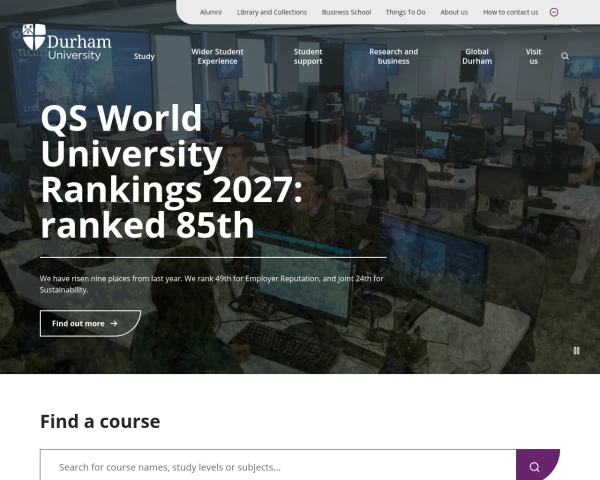This screenshot has height=480, width=600.
Task: Expand the Study menu
Action: [144, 56]
